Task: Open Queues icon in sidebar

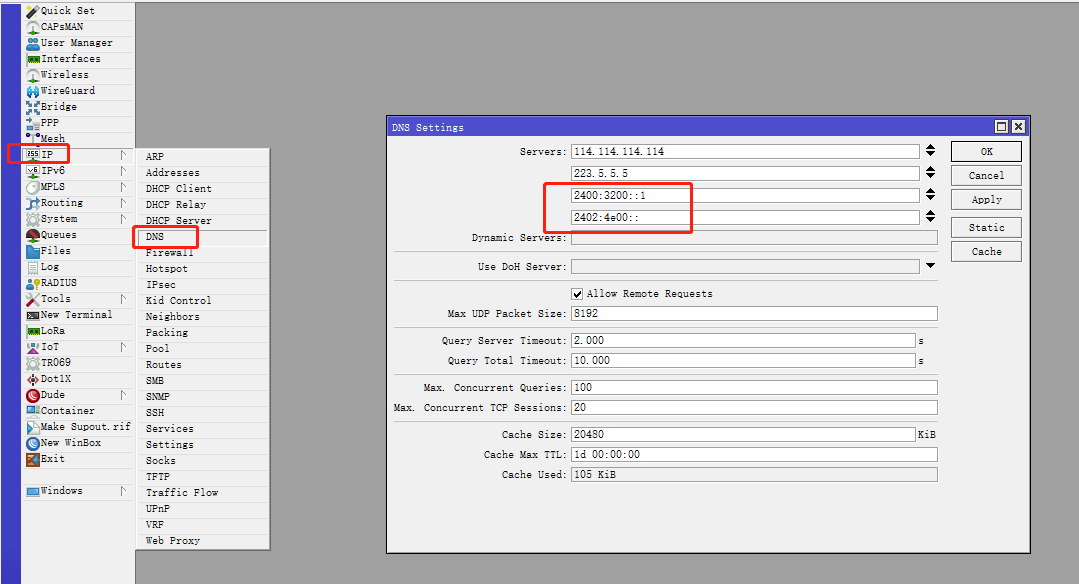Action: coord(32,235)
